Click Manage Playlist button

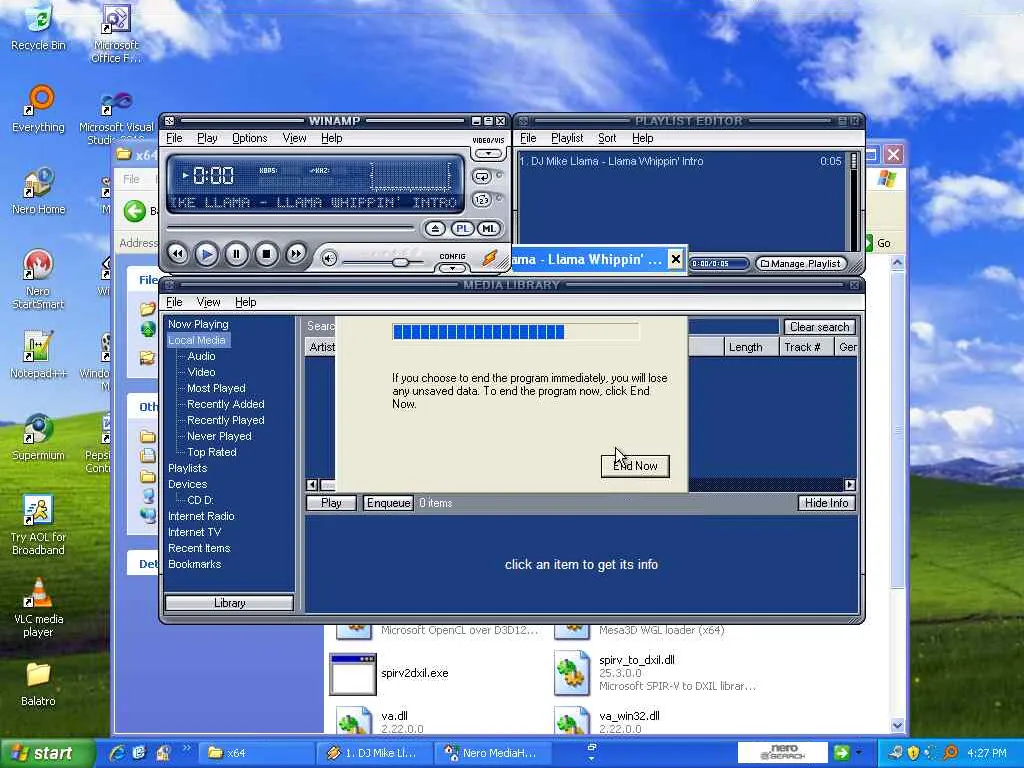(x=800, y=263)
